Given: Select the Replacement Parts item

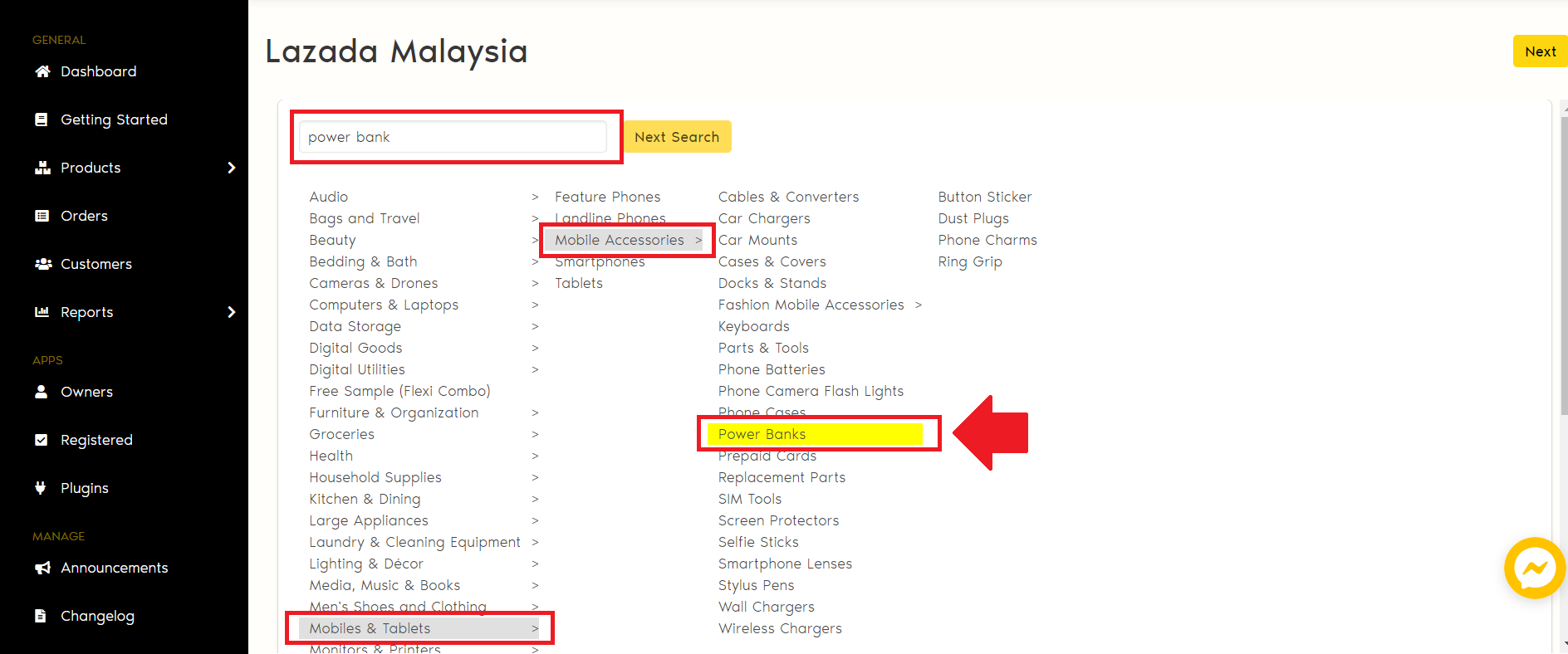Looking at the screenshot, I should click(782, 477).
